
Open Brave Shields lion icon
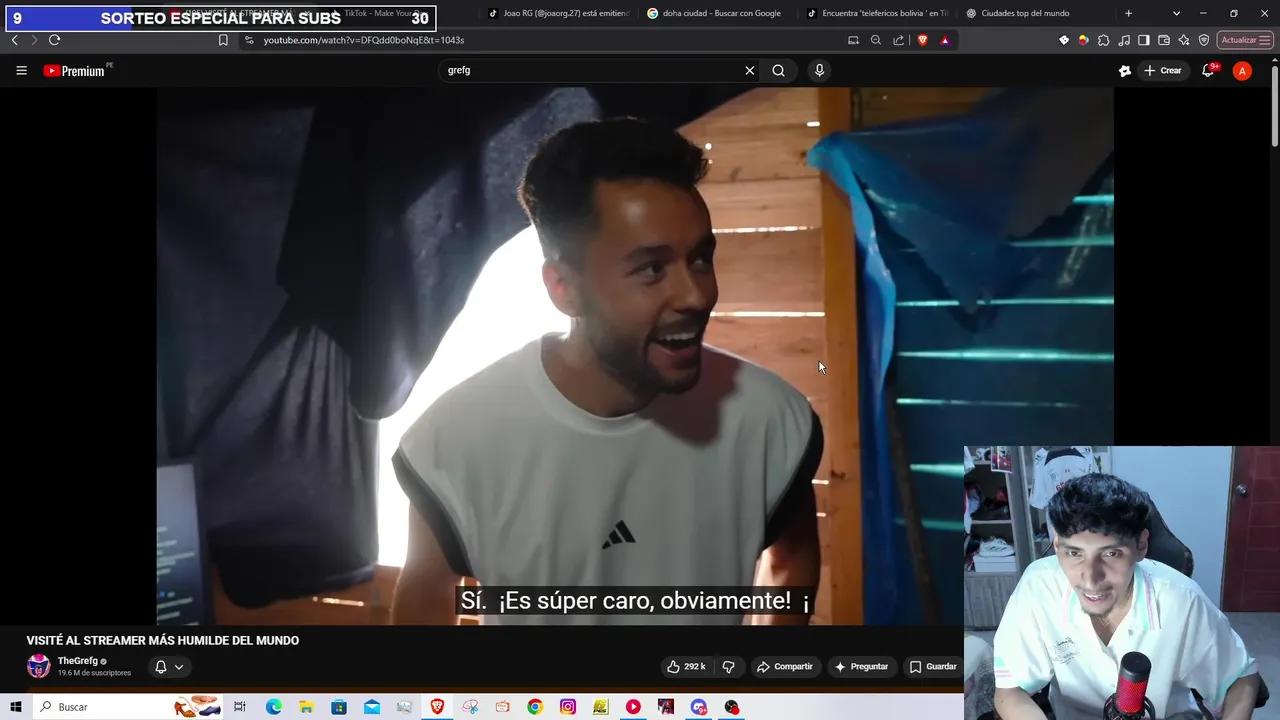[922, 40]
